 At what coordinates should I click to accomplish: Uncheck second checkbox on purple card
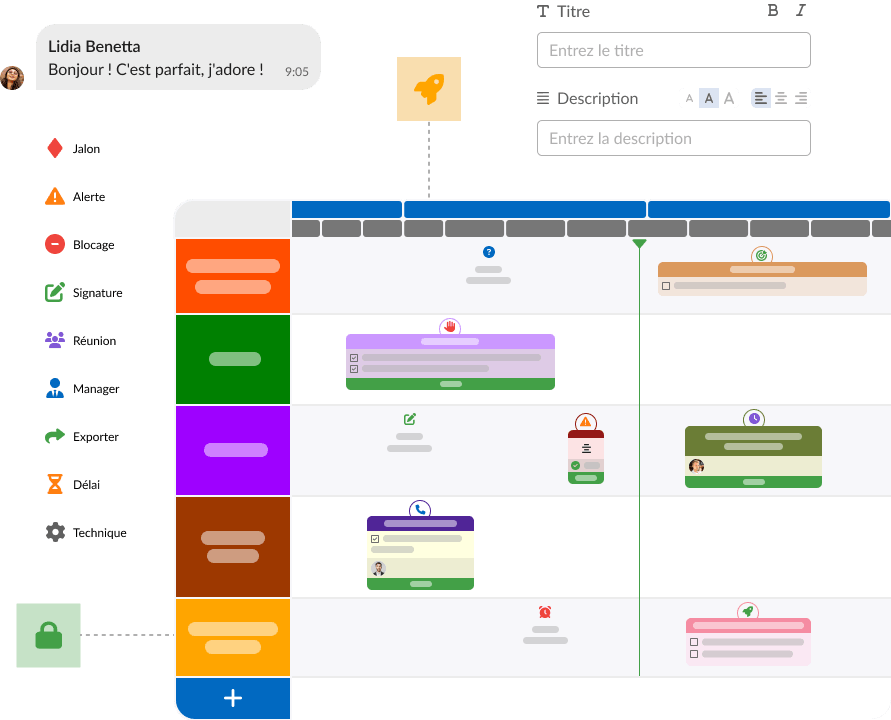pos(354,369)
